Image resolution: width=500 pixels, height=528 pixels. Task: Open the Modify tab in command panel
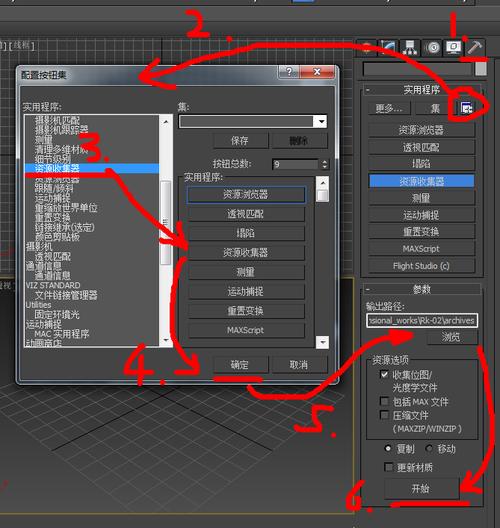point(388,47)
